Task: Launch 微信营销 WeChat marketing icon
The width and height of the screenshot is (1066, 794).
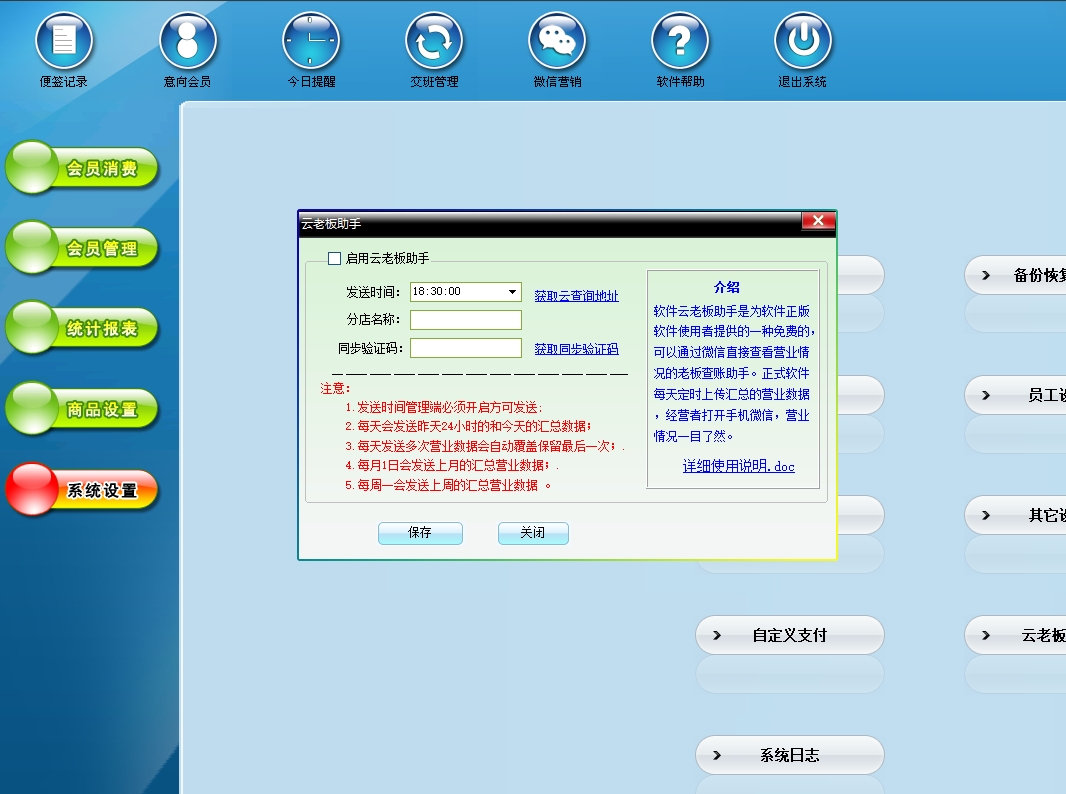Action: [x=557, y=42]
